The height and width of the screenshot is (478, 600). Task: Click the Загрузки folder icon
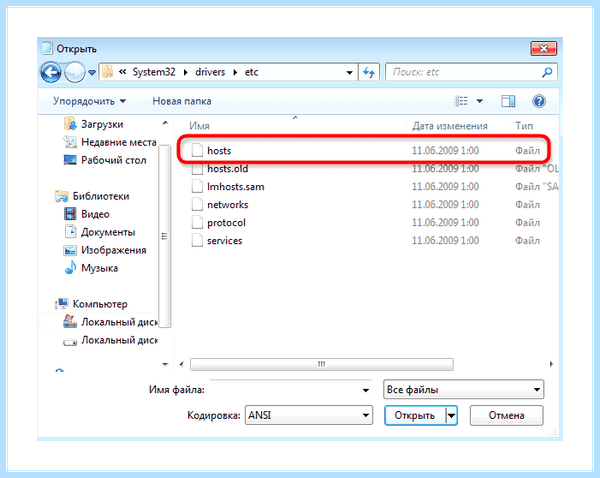70,124
